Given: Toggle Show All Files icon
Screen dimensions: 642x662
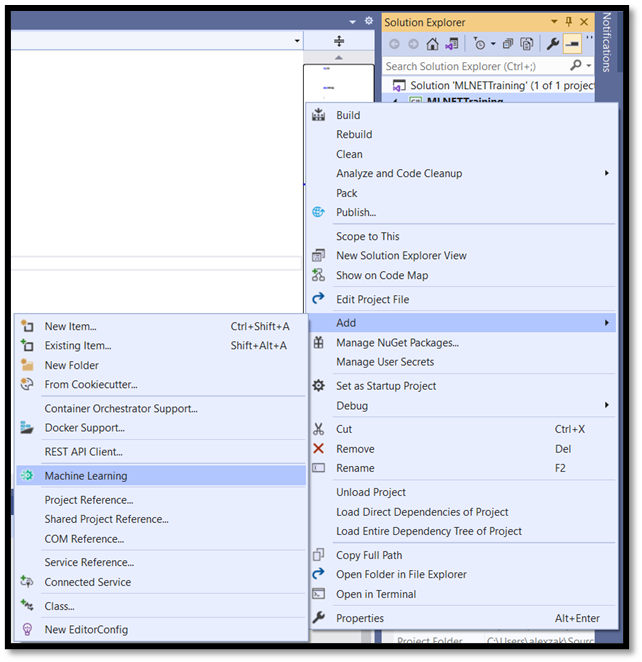Looking at the screenshot, I should [x=527, y=44].
